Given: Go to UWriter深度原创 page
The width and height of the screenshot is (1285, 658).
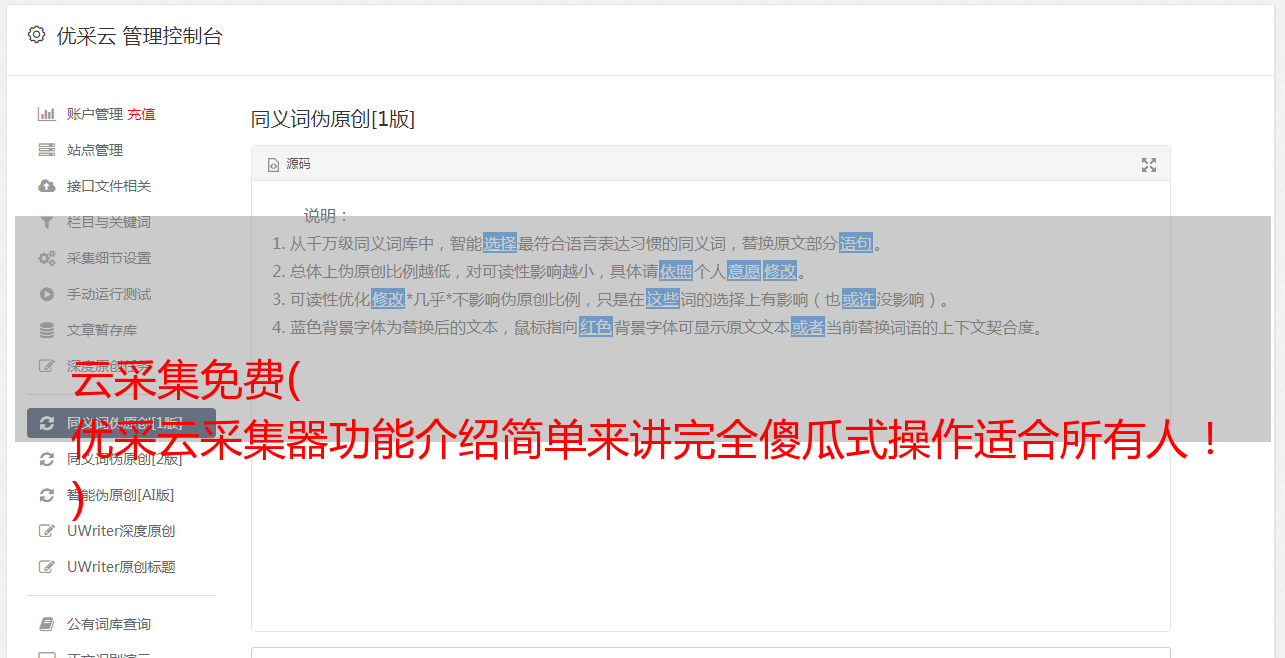Looking at the screenshot, I should (x=121, y=531).
